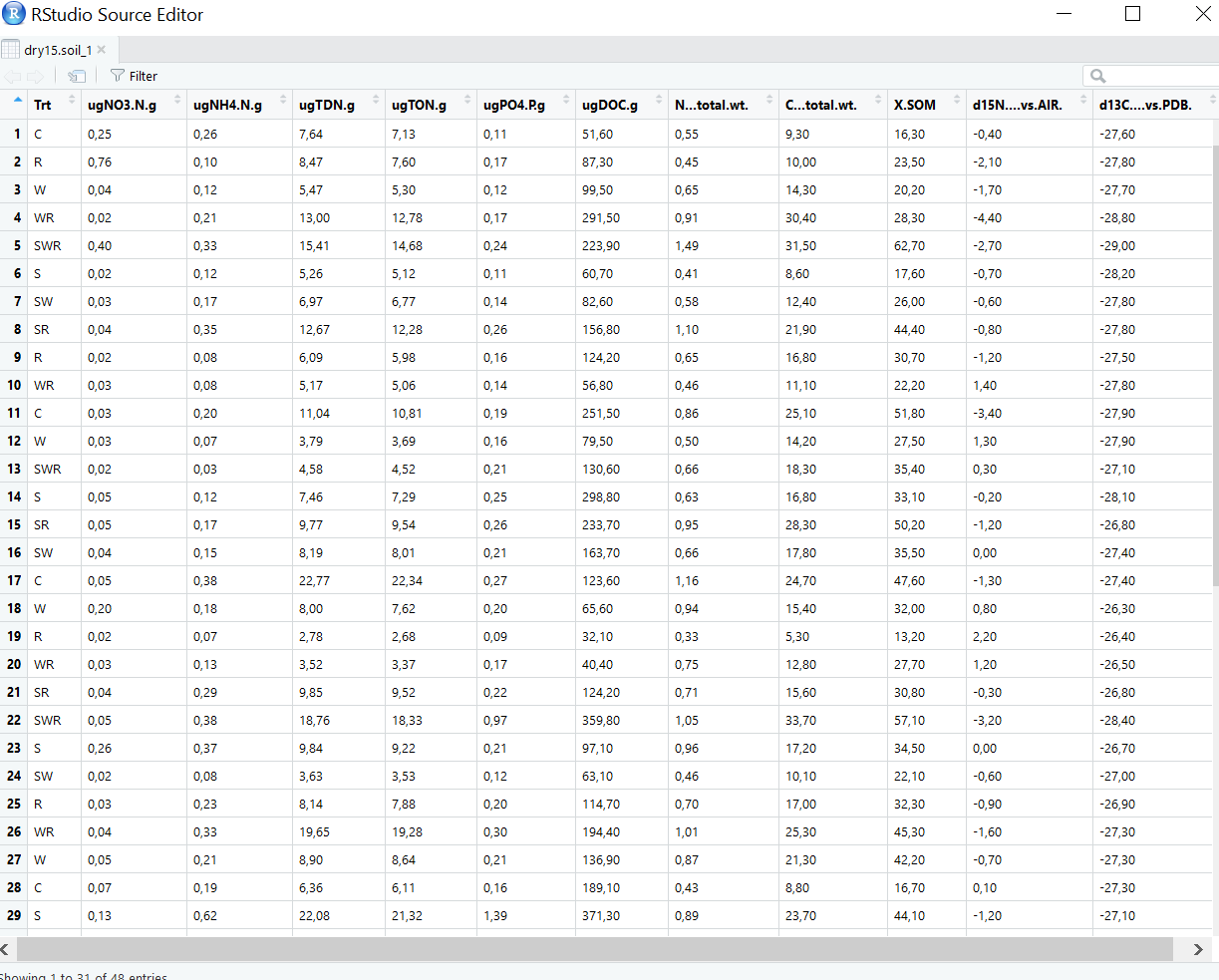Sort by the ugPO4.P.g column
The image size is (1219, 980).
click(x=526, y=105)
